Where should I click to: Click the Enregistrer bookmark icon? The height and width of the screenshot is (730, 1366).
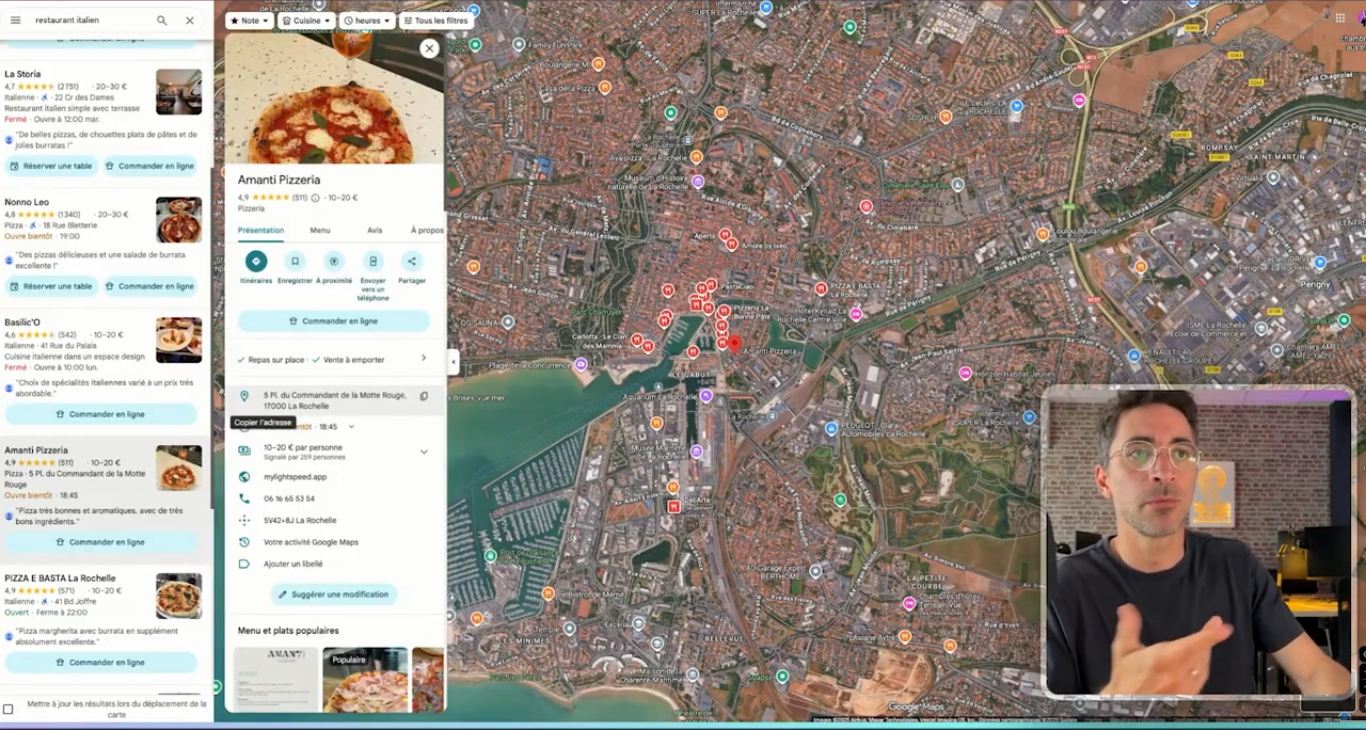click(295, 262)
